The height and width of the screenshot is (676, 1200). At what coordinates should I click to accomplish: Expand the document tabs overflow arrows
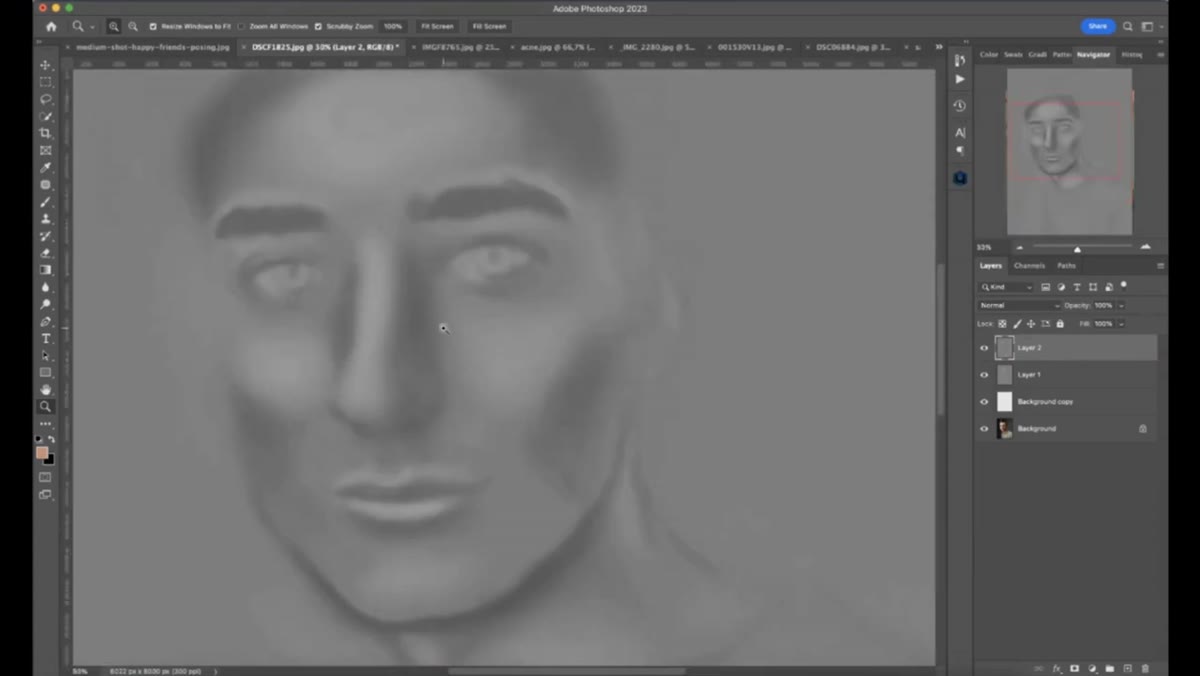pos(939,47)
